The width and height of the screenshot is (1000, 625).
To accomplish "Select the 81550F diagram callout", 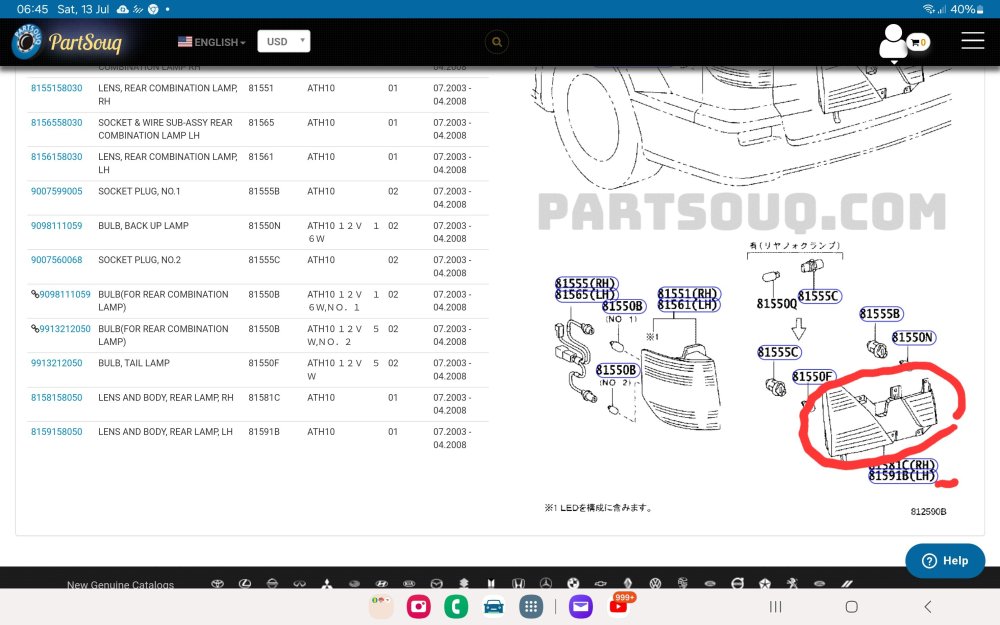I will (x=812, y=377).
